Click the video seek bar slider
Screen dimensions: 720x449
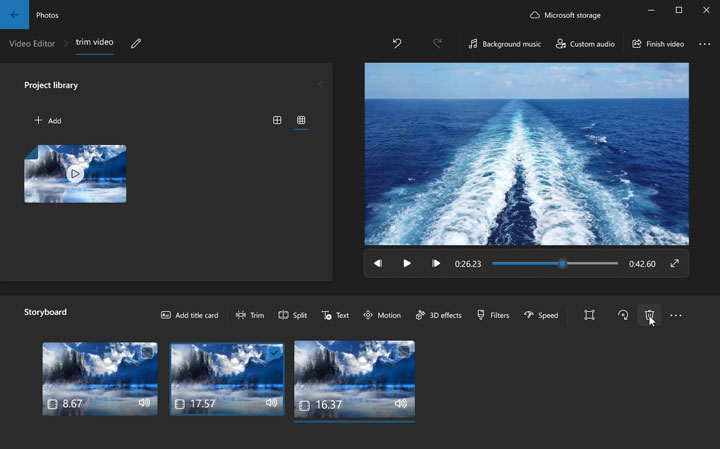pos(562,263)
